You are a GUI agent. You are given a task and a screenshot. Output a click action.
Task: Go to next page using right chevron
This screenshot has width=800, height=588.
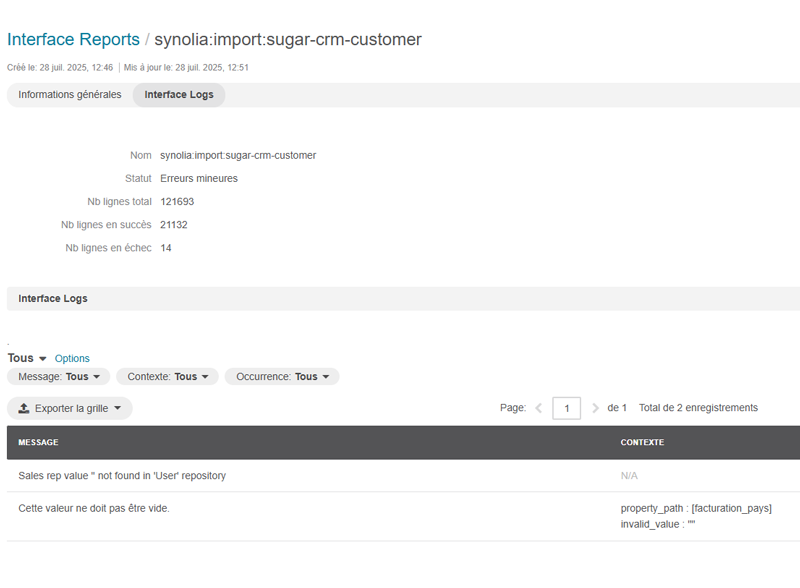(595, 408)
